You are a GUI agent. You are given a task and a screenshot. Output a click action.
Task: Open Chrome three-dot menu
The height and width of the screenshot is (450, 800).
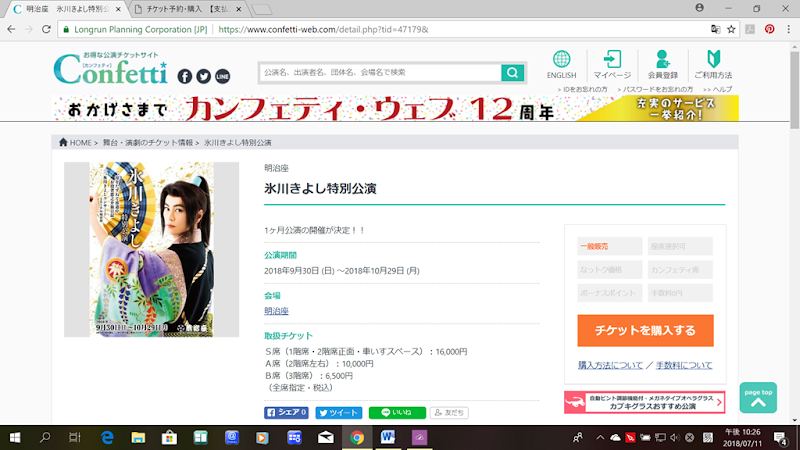click(x=788, y=29)
